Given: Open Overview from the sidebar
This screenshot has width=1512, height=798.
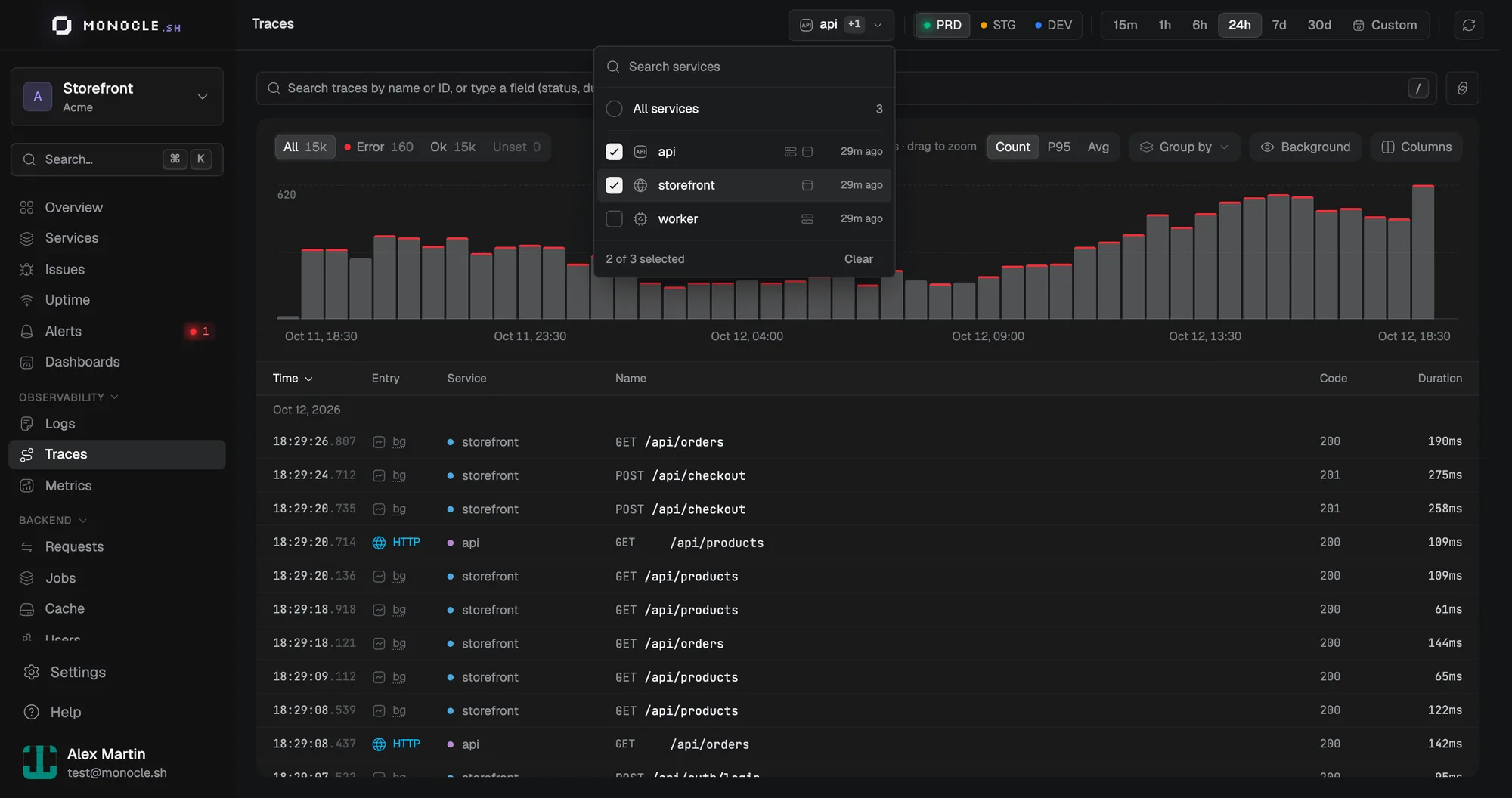Looking at the screenshot, I should pyautogui.click(x=117, y=207).
